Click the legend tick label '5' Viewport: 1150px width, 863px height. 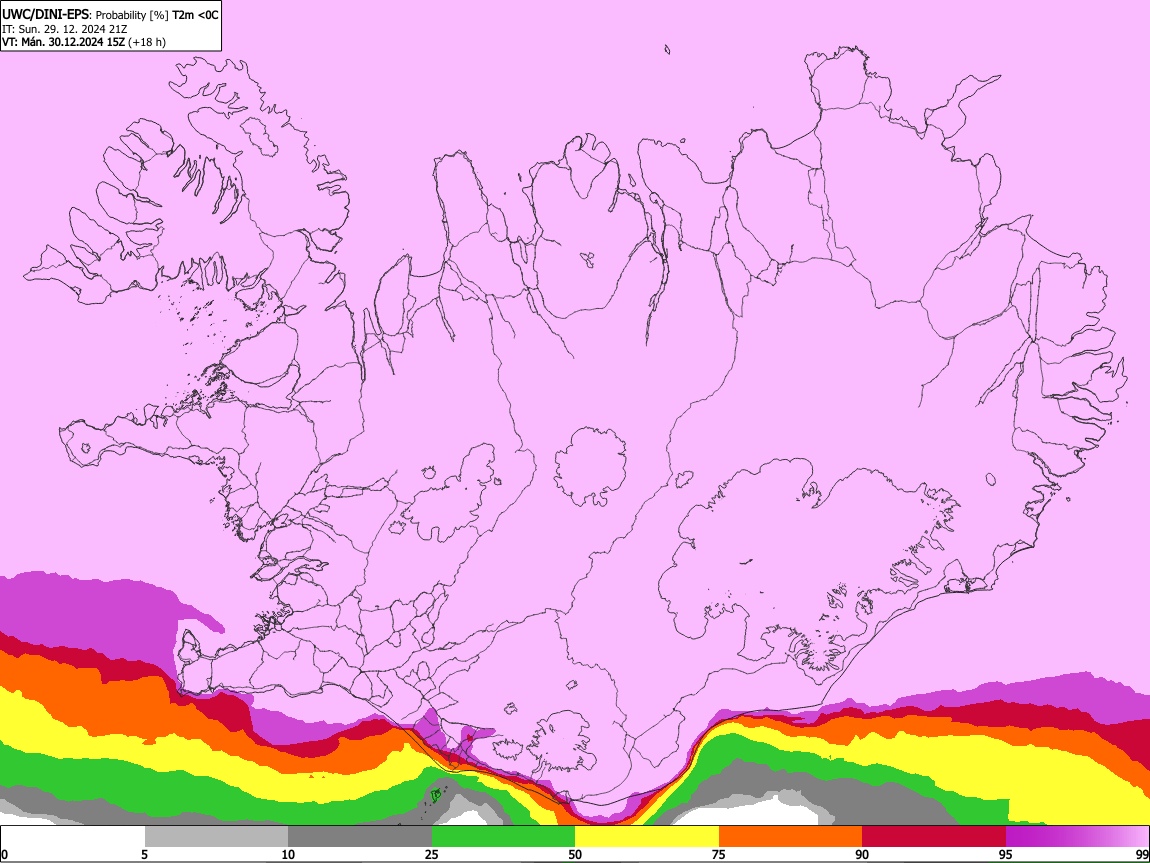(144, 854)
